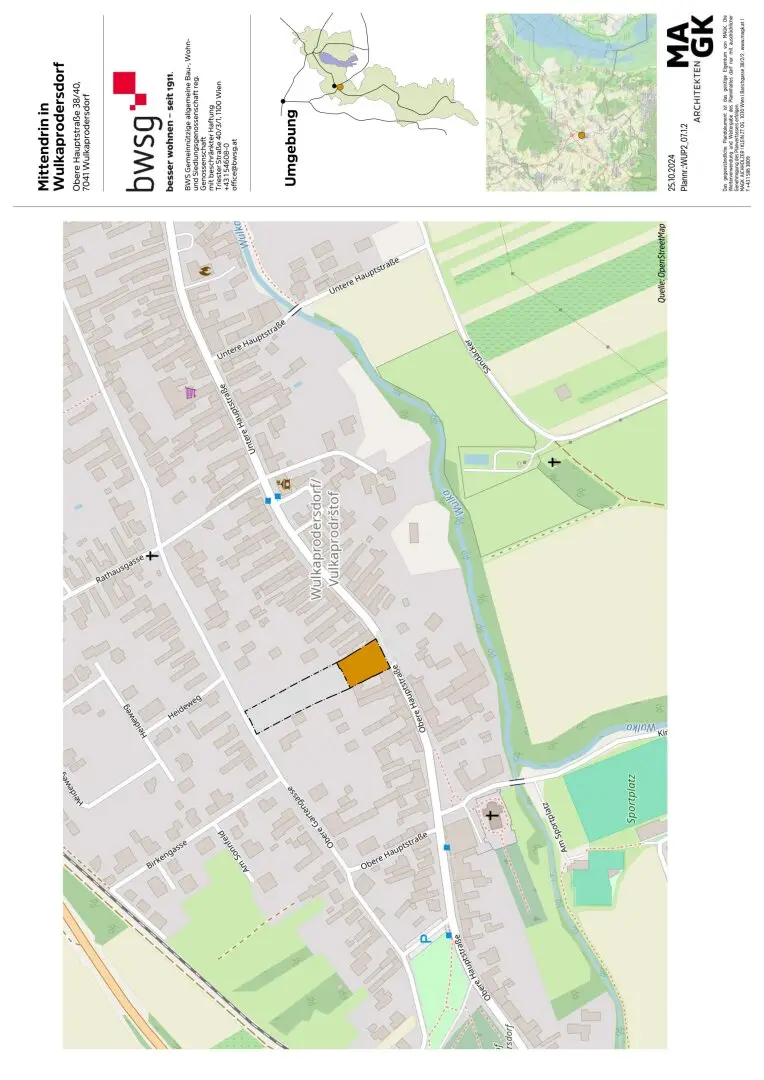The height and width of the screenshot is (1080, 764).
Task: Click the cemetery cross symbol near Sandäcker
Action: click(x=554, y=462)
